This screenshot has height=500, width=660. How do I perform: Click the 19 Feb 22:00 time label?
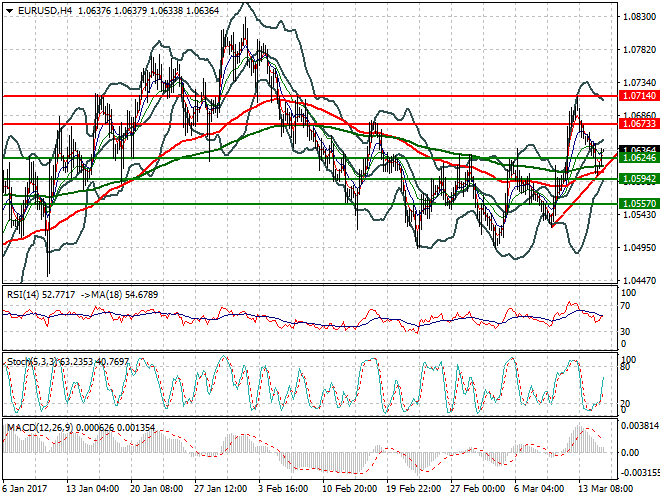click(x=414, y=489)
